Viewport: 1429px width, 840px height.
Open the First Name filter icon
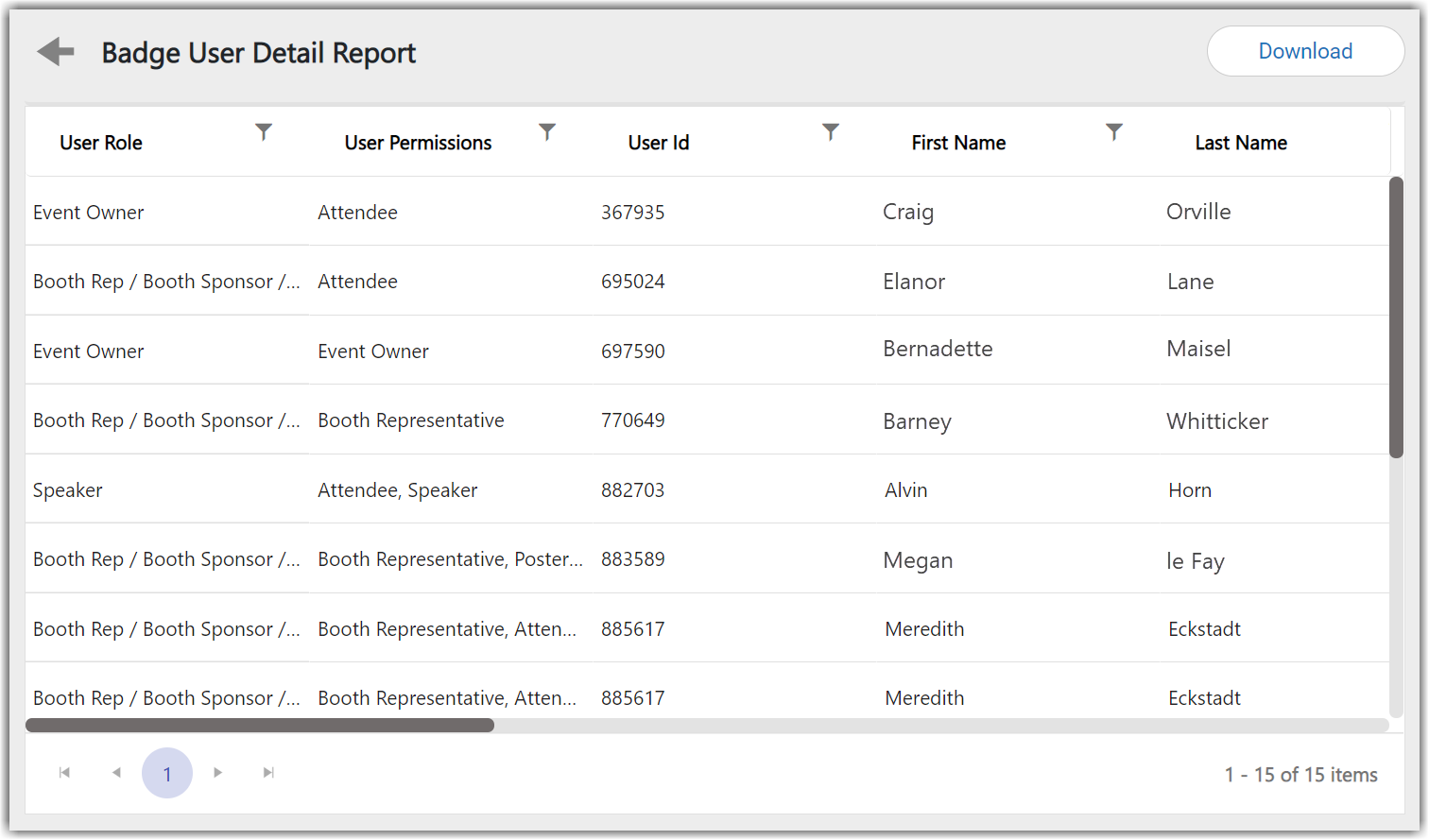point(1114,132)
